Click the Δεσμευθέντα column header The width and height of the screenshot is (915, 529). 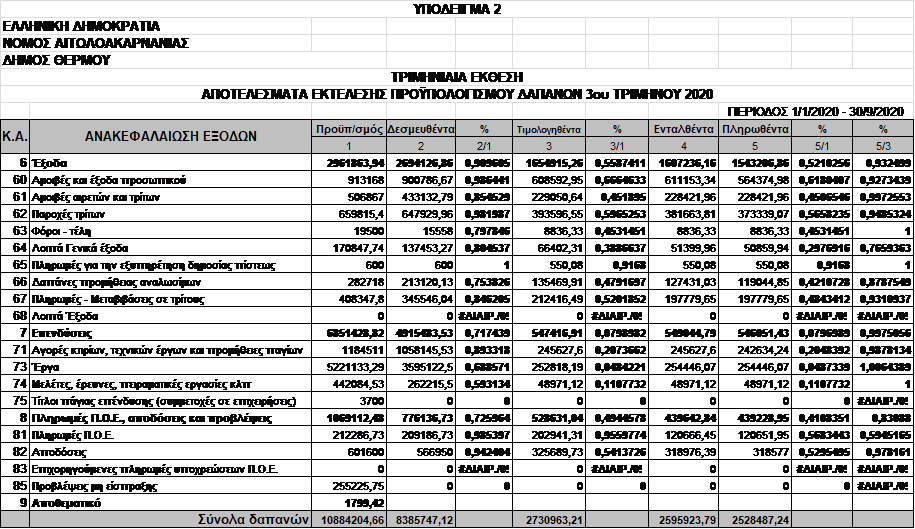coord(422,129)
